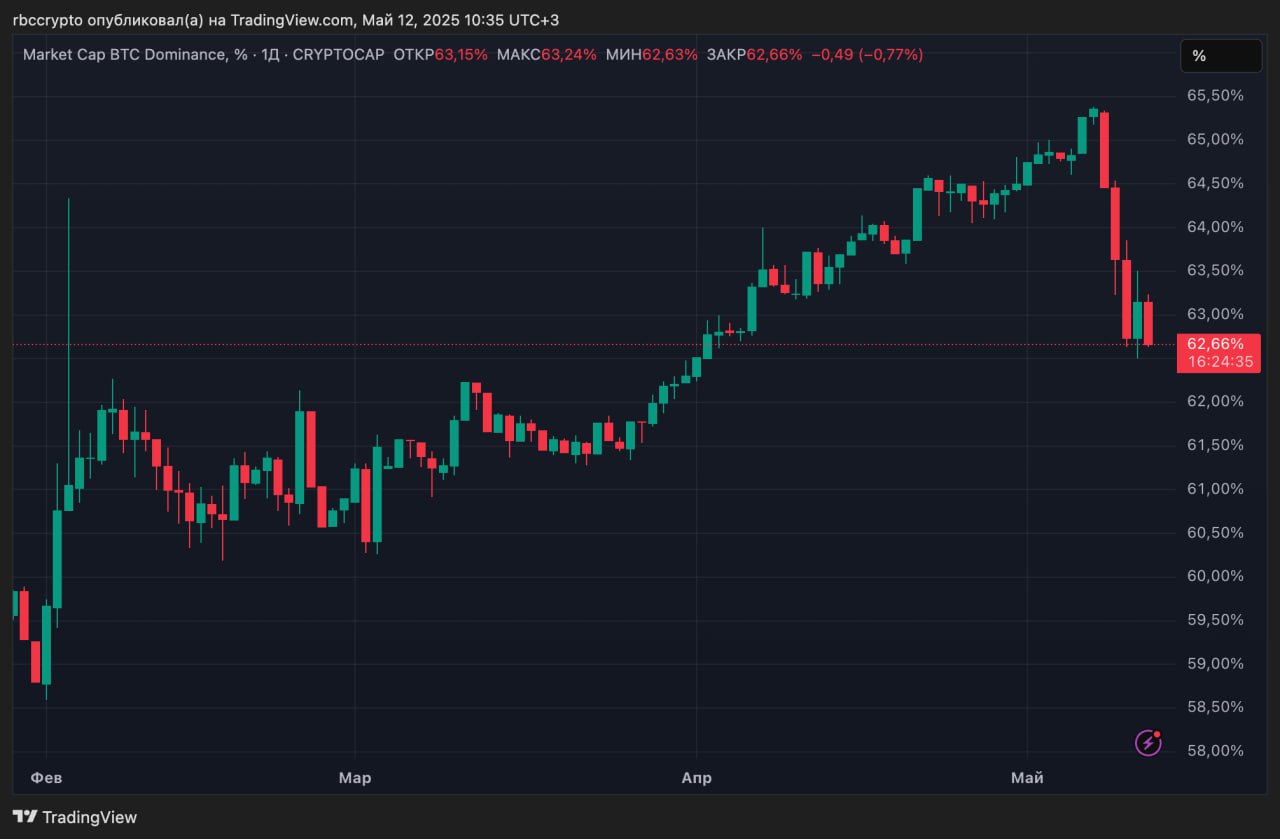Click the purple lightning bolt icon
Image resolution: width=1280 pixels, height=839 pixels.
coord(1148,743)
